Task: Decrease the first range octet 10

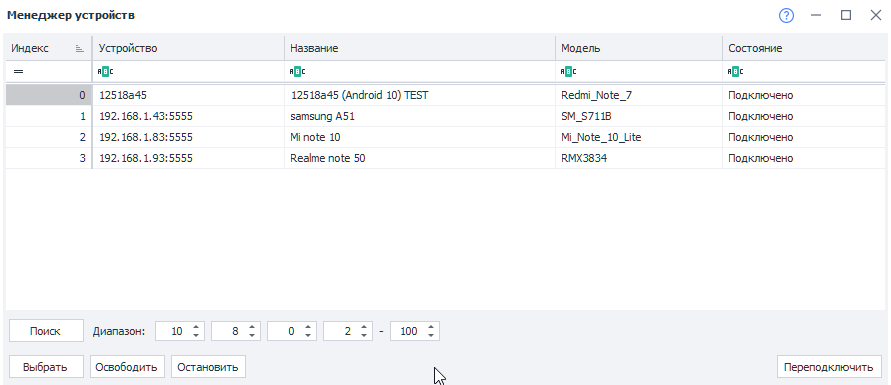Action: pyautogui.click(x=196, y=335)
